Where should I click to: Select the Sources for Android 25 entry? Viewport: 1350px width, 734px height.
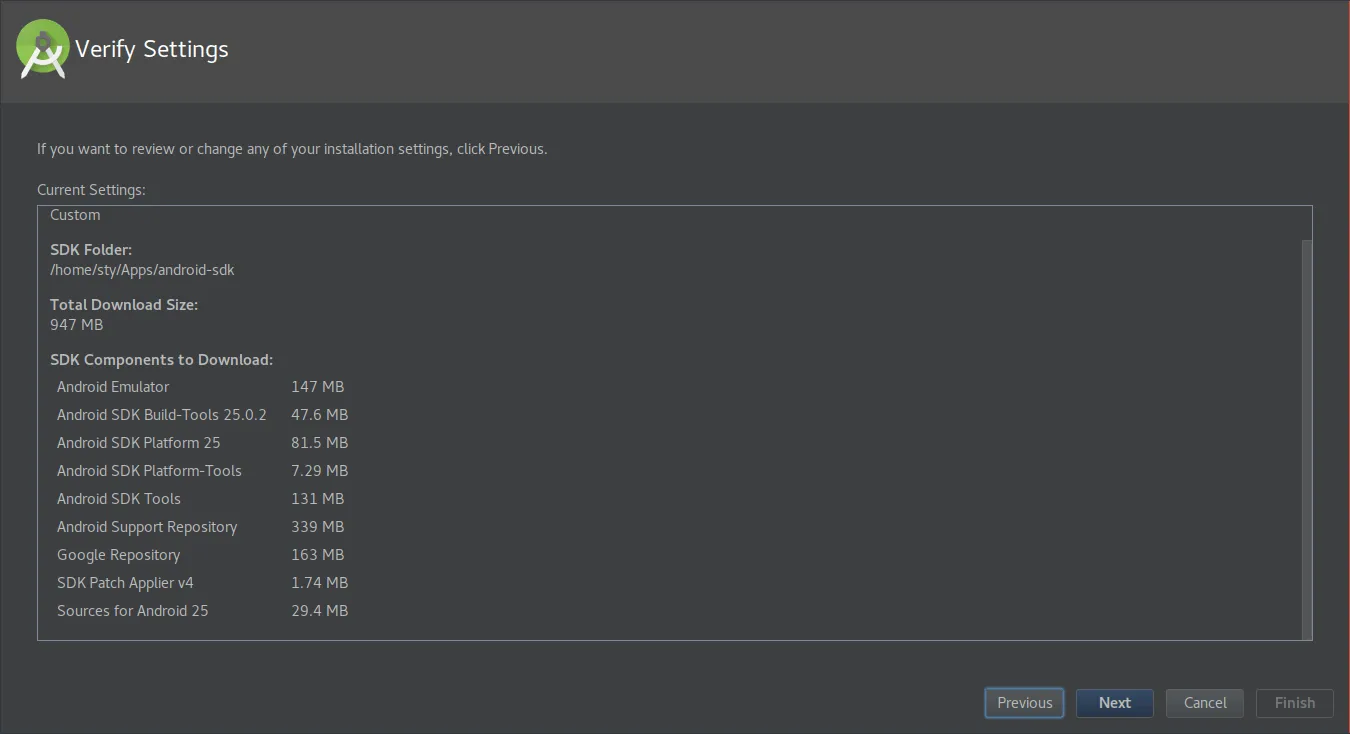point(132,611)
